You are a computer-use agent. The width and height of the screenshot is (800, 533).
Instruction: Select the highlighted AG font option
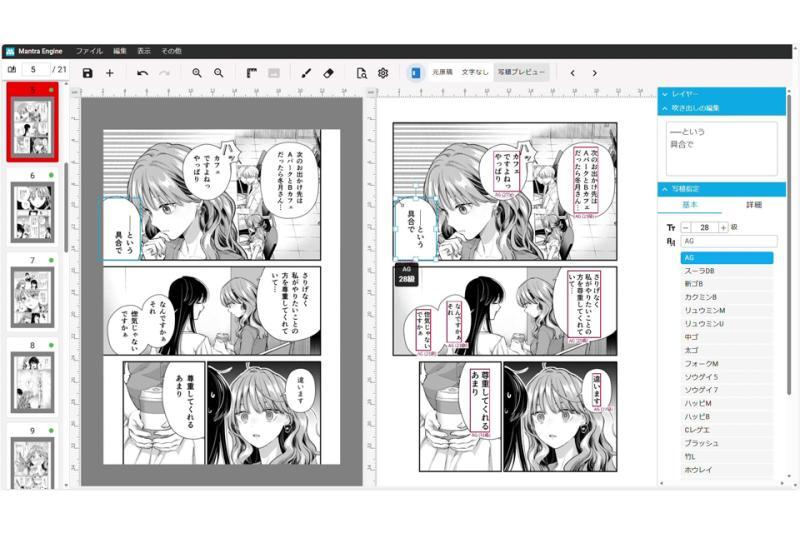(x=727, y=258)
